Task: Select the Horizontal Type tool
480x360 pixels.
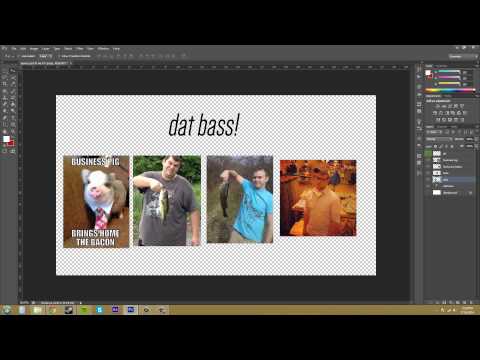Action: coord(13,117)
